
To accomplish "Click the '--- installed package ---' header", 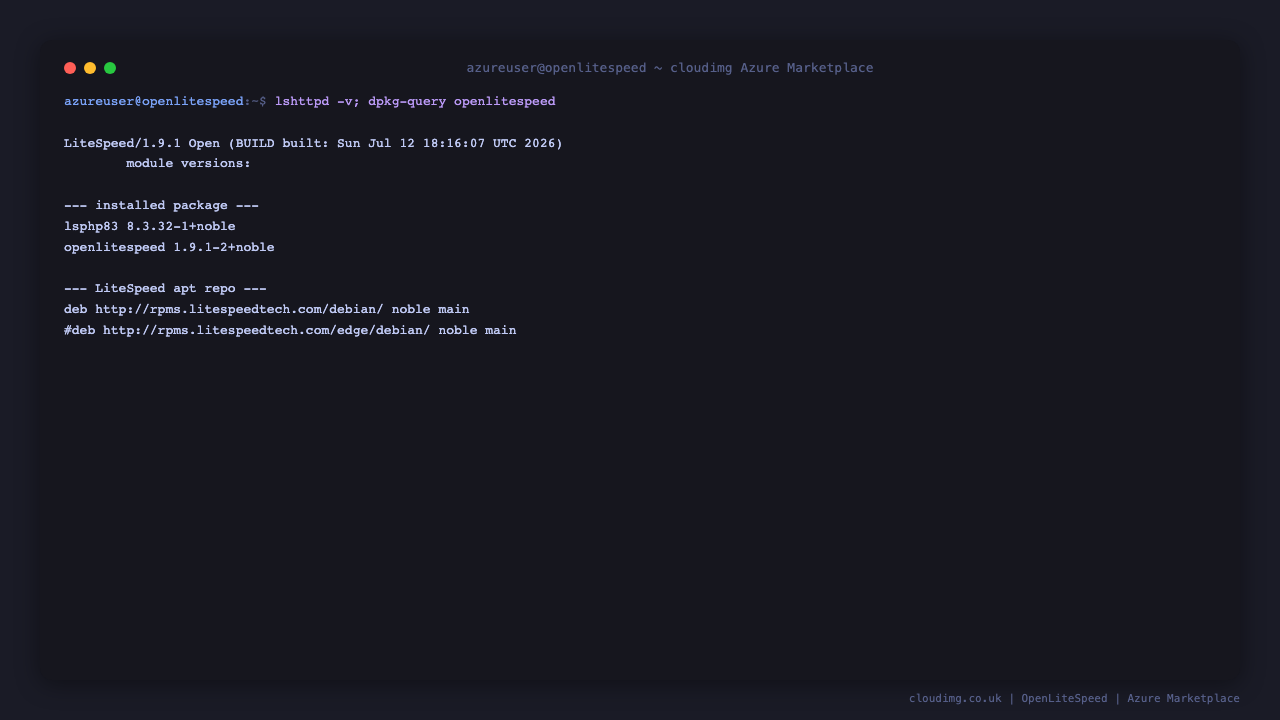I will coord(161,205).
